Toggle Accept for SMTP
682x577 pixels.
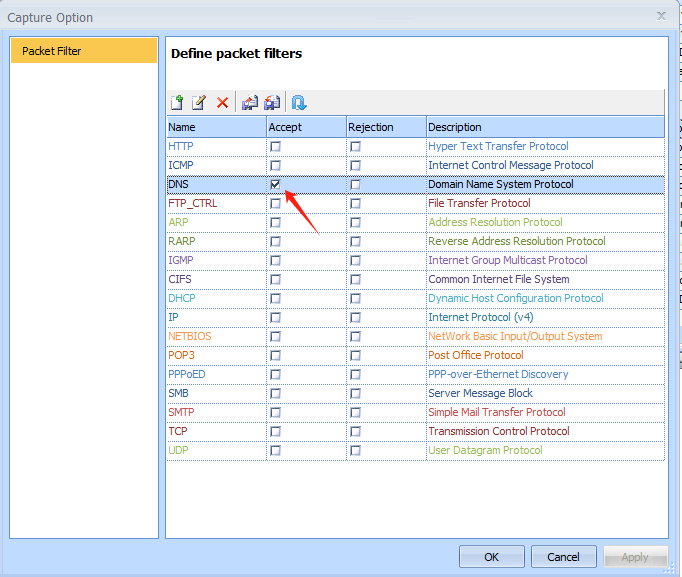tap(275, 413)
